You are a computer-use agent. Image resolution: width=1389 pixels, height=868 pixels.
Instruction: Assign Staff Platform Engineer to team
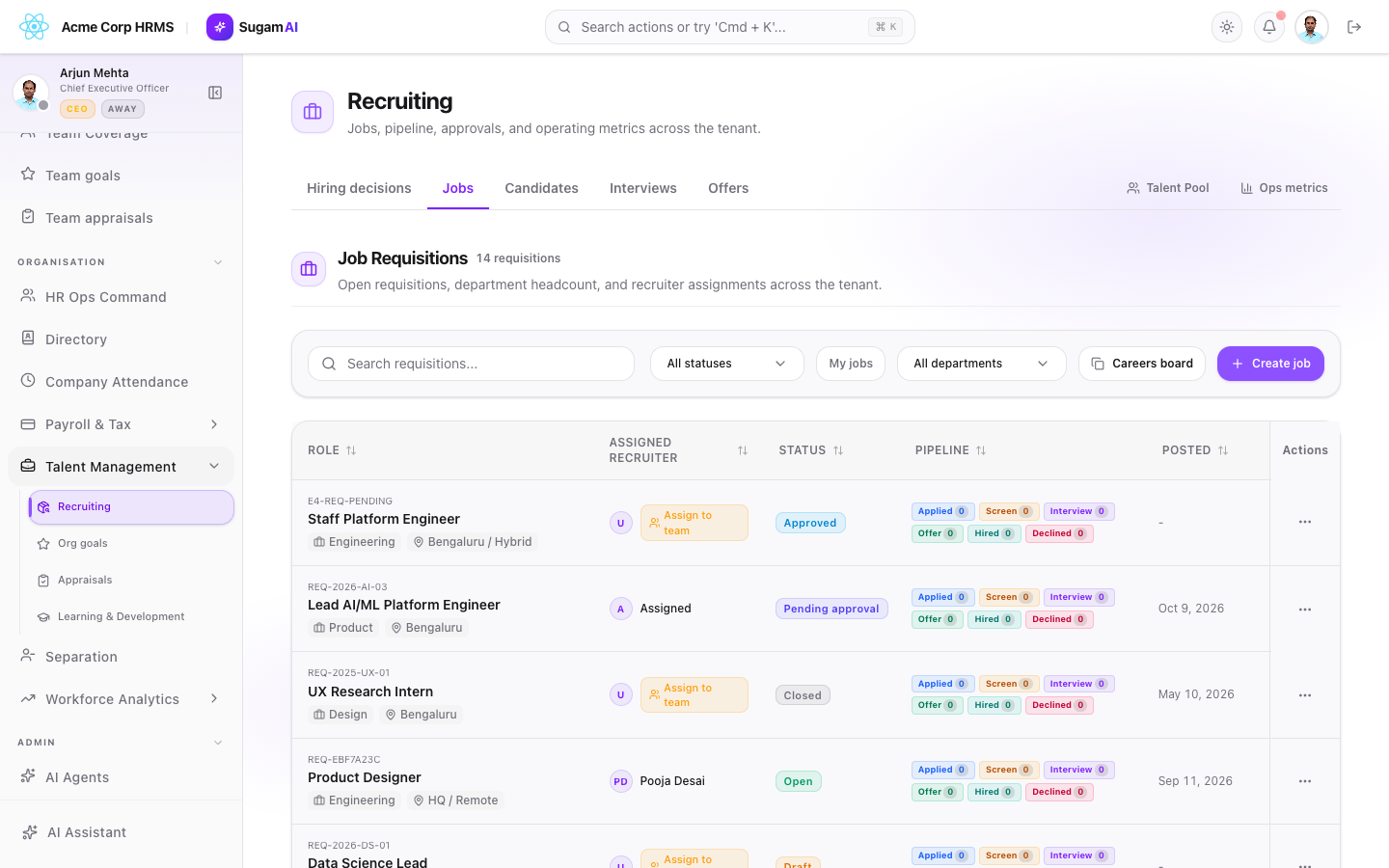coord(694,523)
